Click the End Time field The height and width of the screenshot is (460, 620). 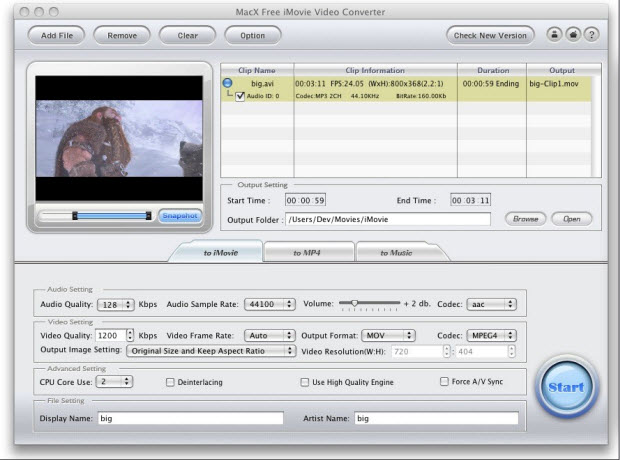click(x=471, y=200)
